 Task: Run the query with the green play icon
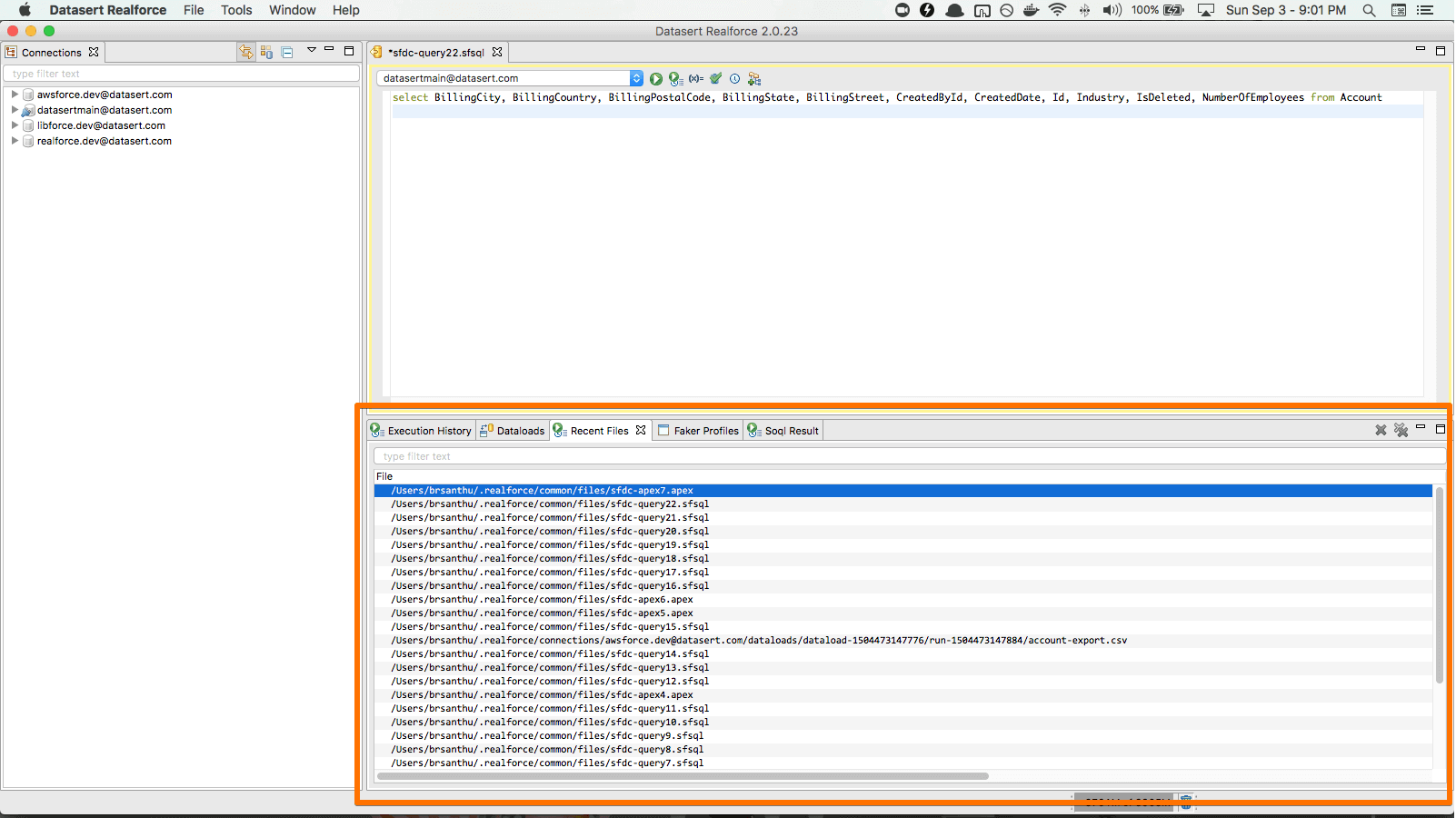[656, 79]
